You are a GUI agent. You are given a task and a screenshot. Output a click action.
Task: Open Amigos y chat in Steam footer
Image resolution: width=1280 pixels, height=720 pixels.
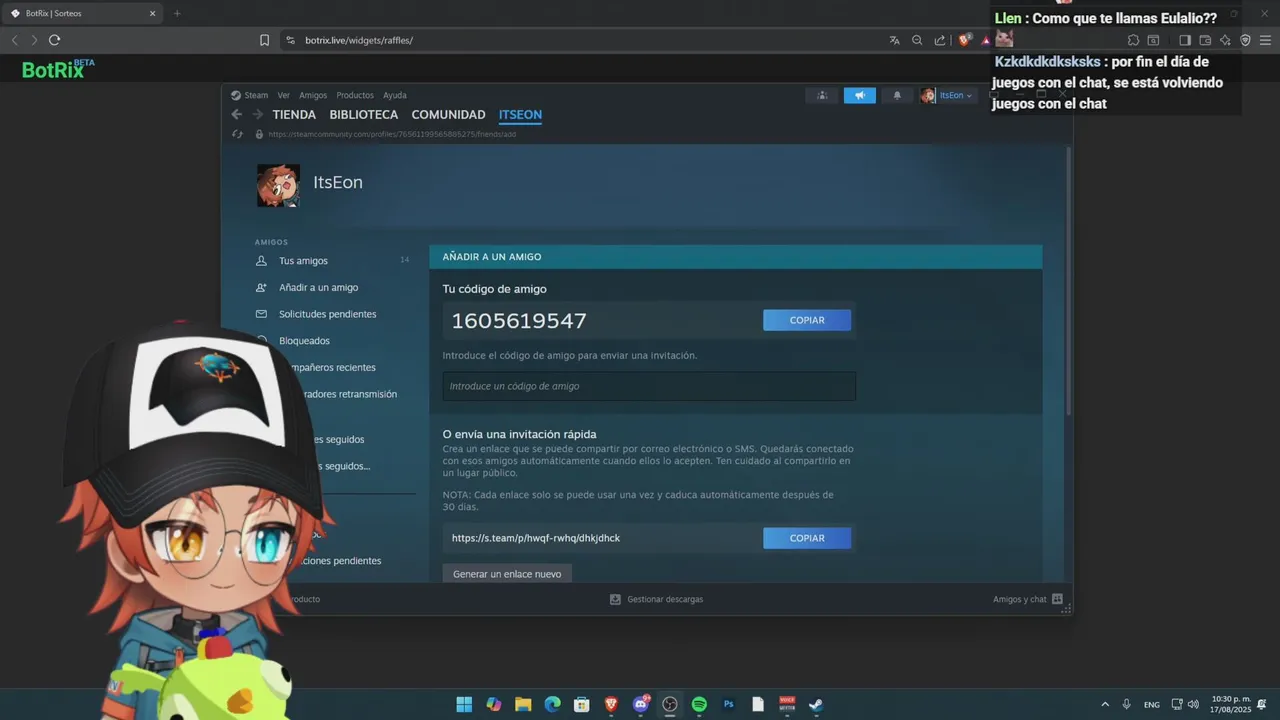pyautogui.click(x=1028, y=599)
